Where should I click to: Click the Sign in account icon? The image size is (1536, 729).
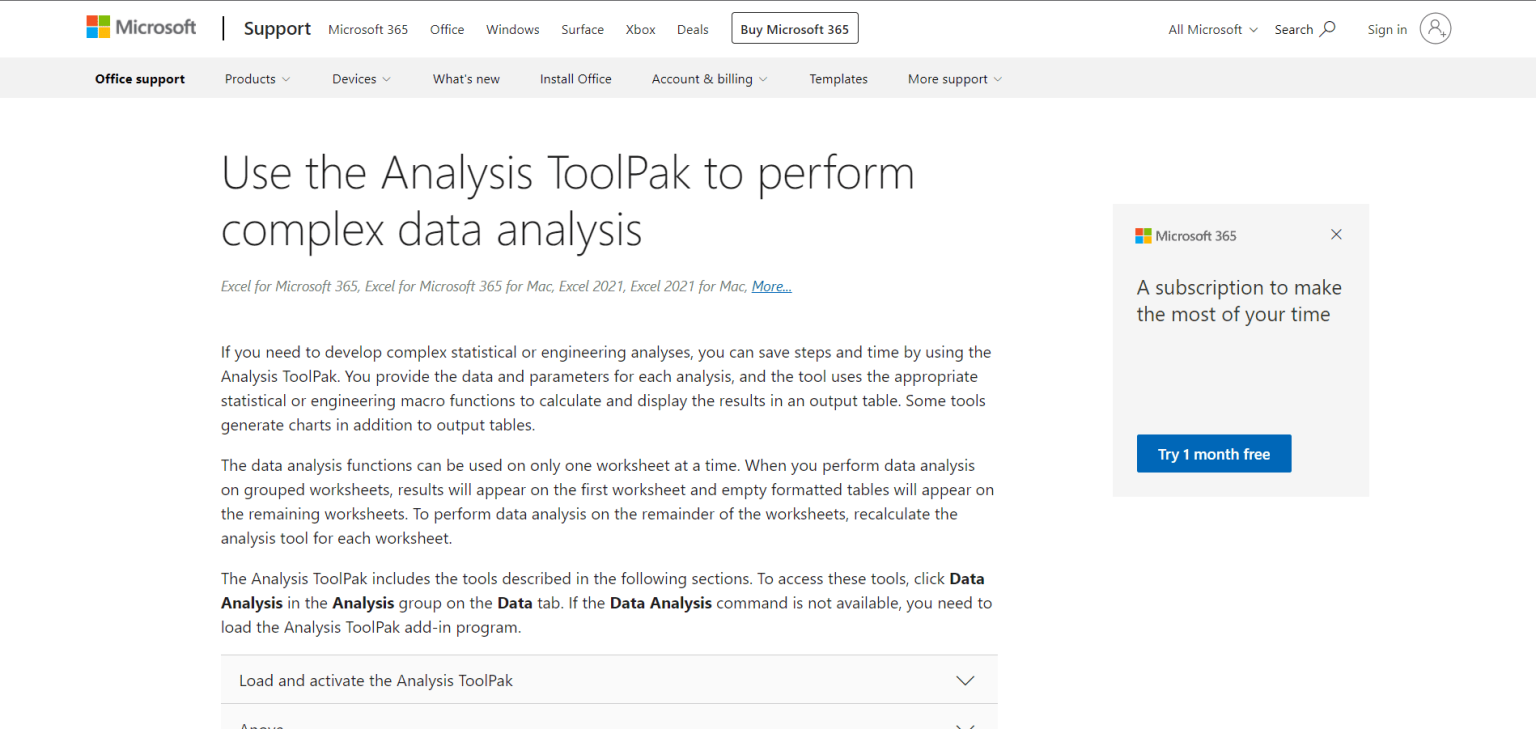1435,29
